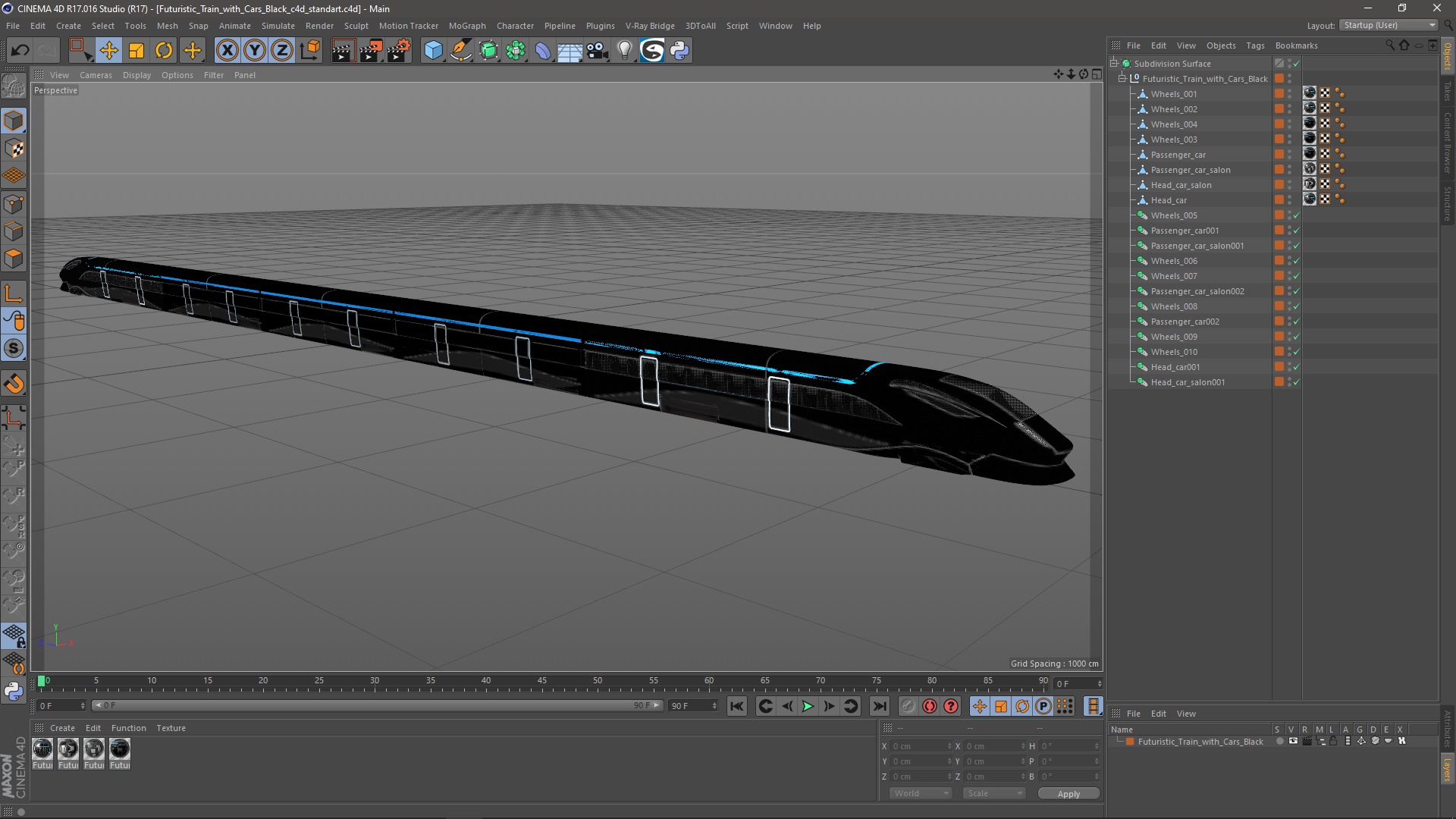Viewport: 1456px width, 819px height.
Task: Toggle X axis lock
Action: tap(227, 50)
